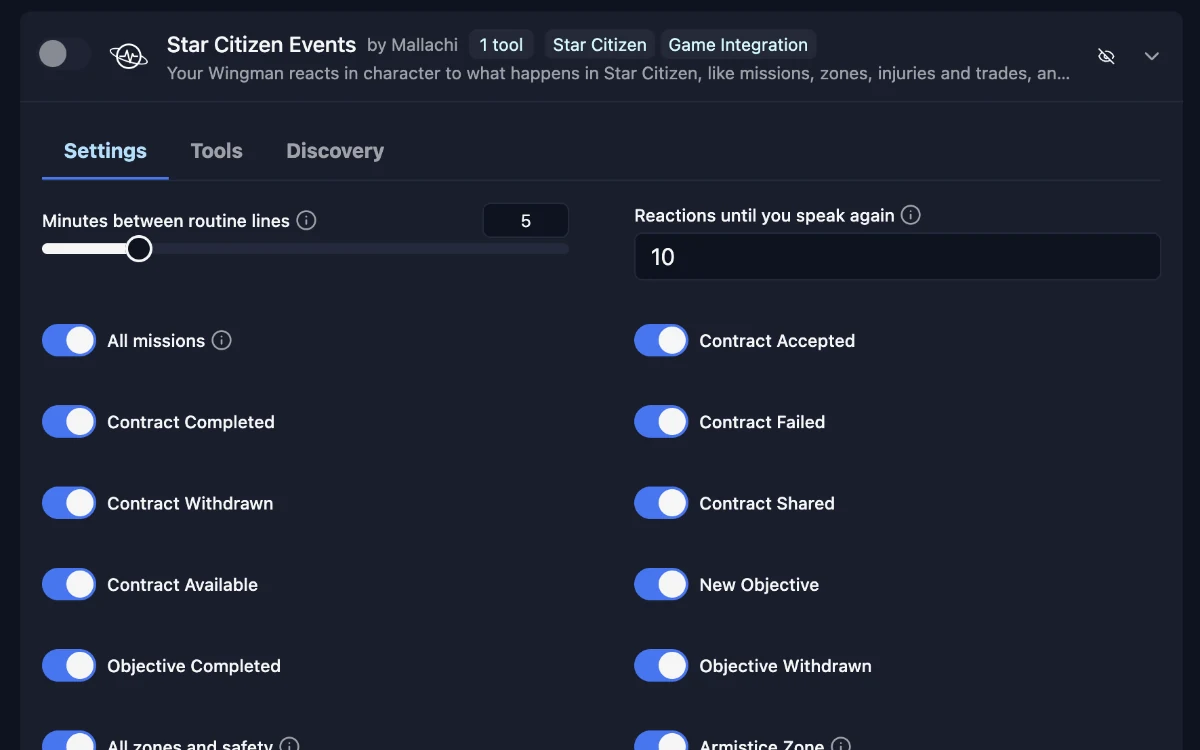Screen dimensions: 1200x750
Task: Click info icon next to All zones and safety
Action: tap(289, 745)
